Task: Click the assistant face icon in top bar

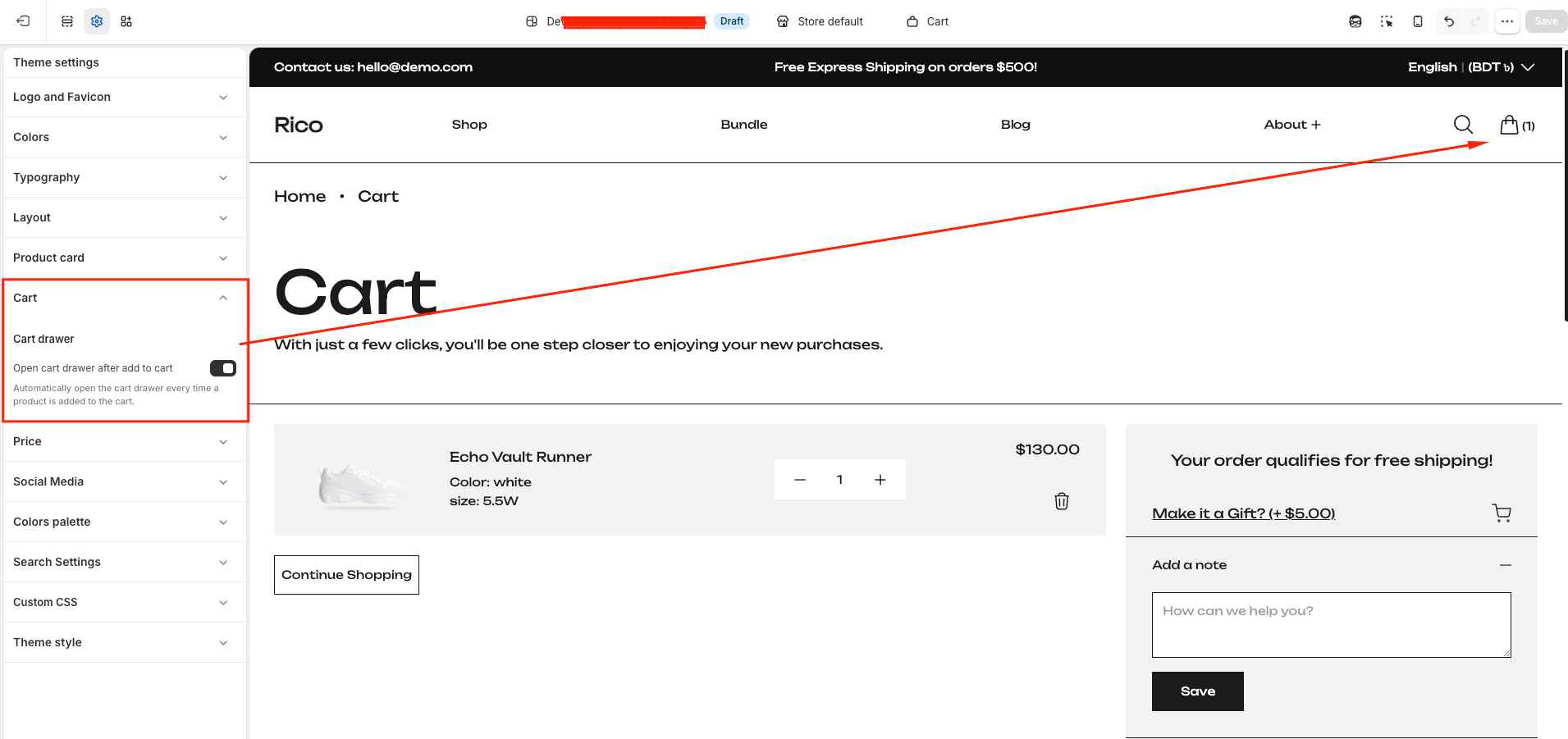Action: (1355, 21)
